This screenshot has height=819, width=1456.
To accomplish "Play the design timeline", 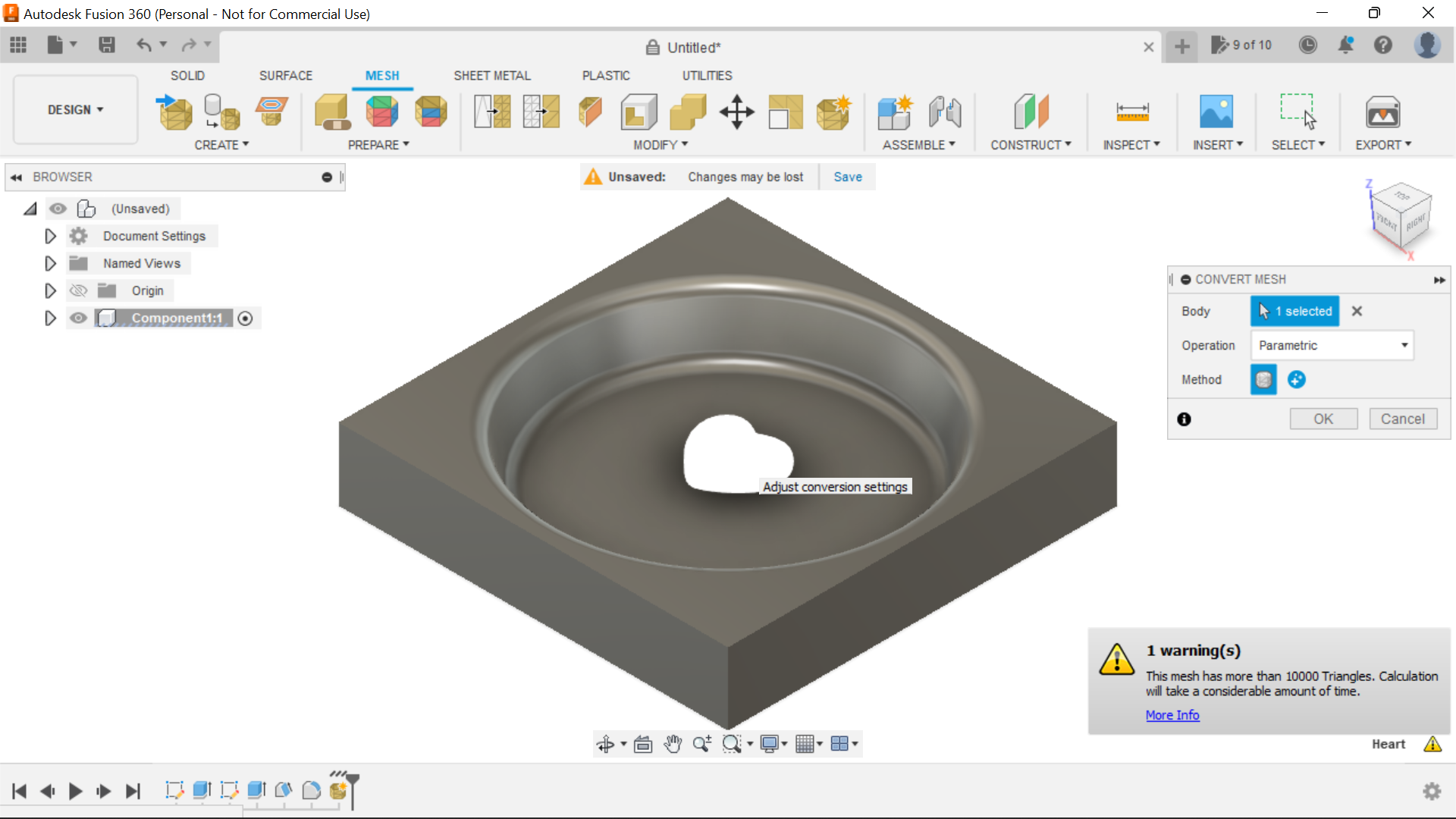I will tap(75, 792).
